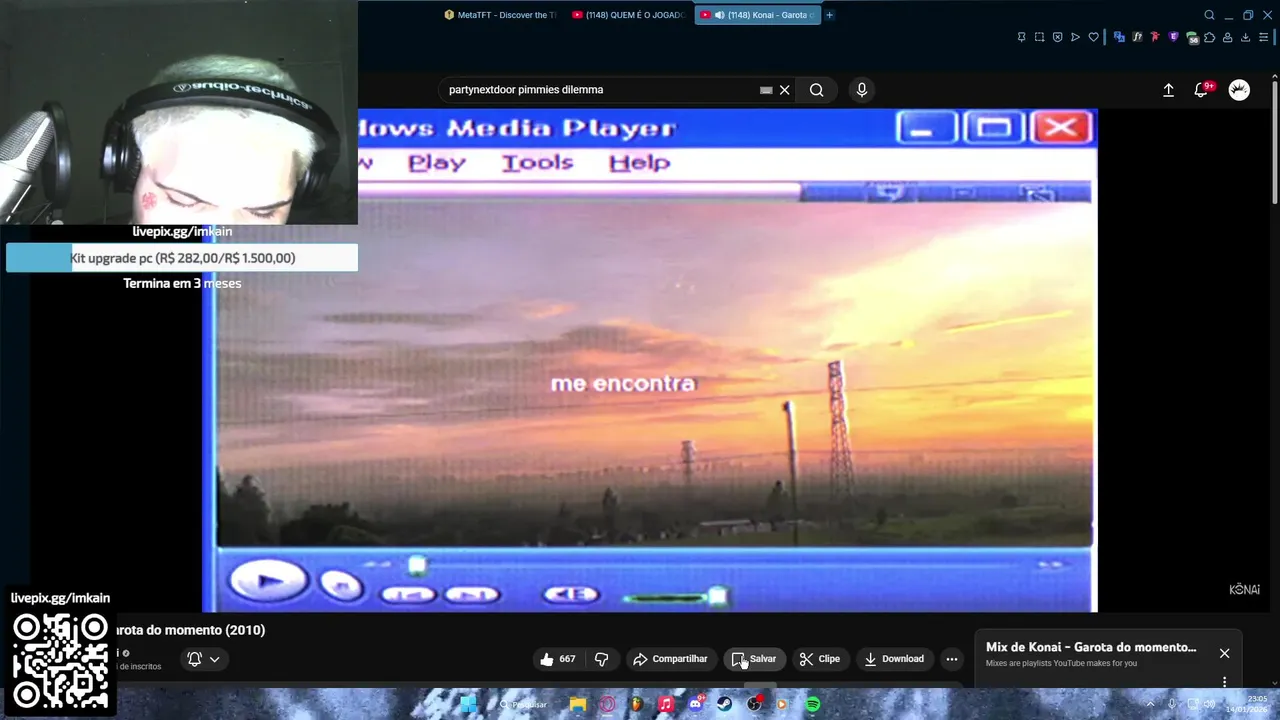Open Steam from taskbar
1280x720 pixels.
[x=725, y=704]
